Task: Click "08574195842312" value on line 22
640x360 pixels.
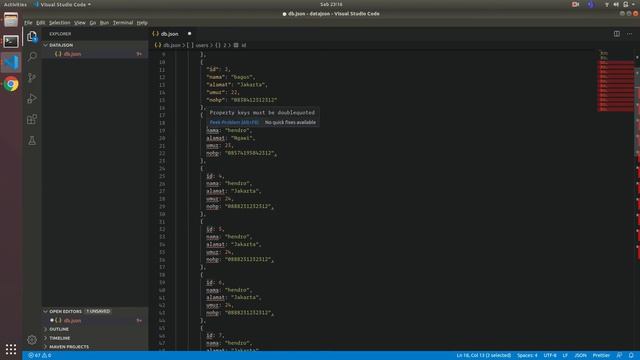Action: pos(249,153)
